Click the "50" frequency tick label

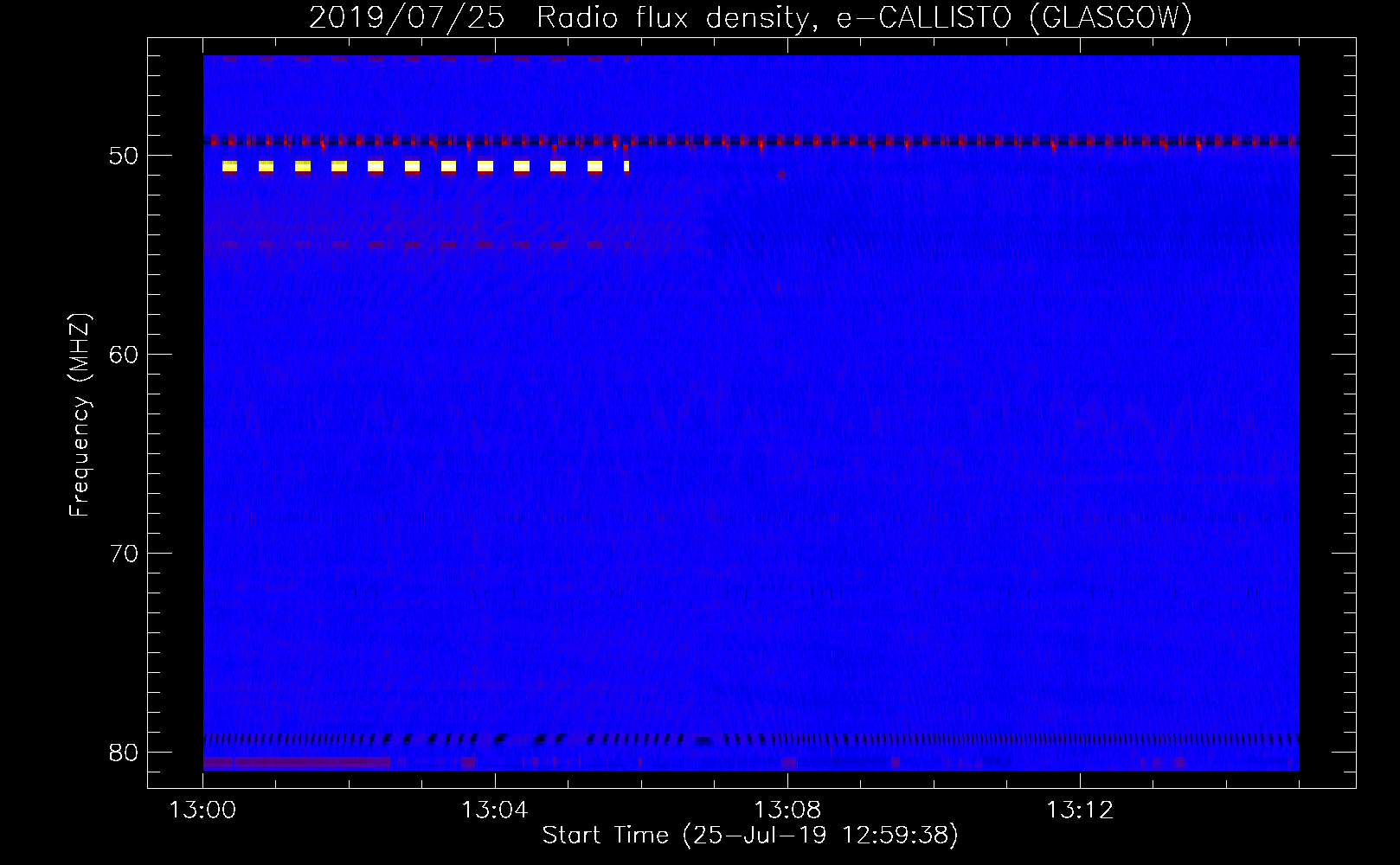(x=124, y=156)
